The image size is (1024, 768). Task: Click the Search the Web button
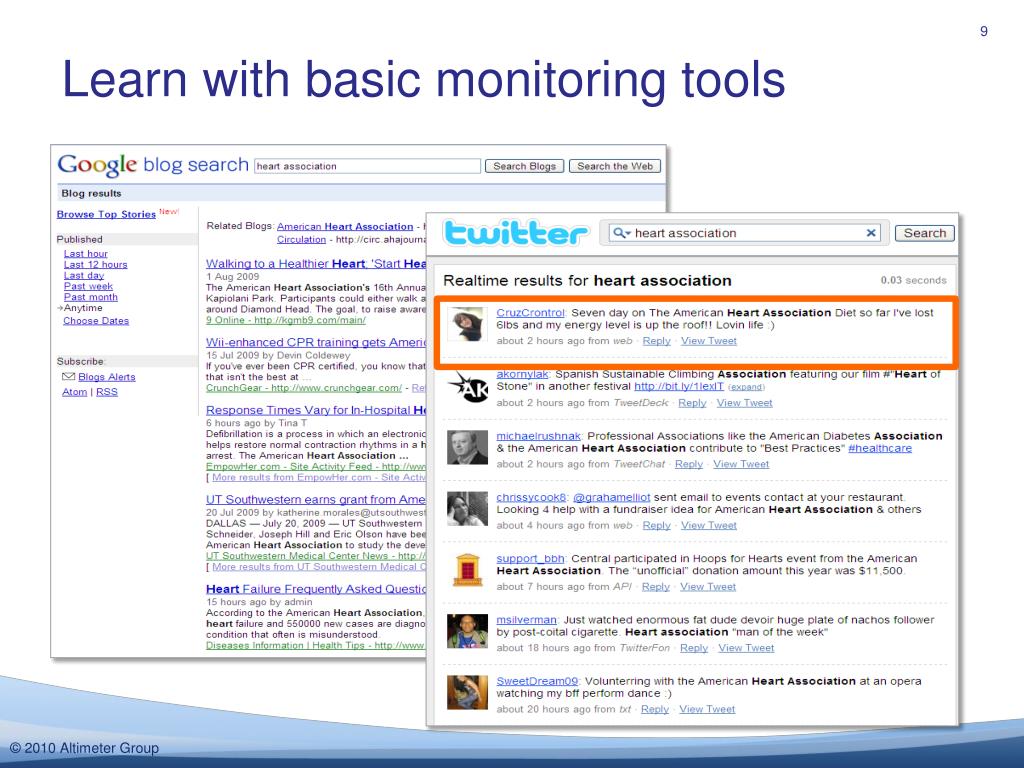[x=615, y=166]
